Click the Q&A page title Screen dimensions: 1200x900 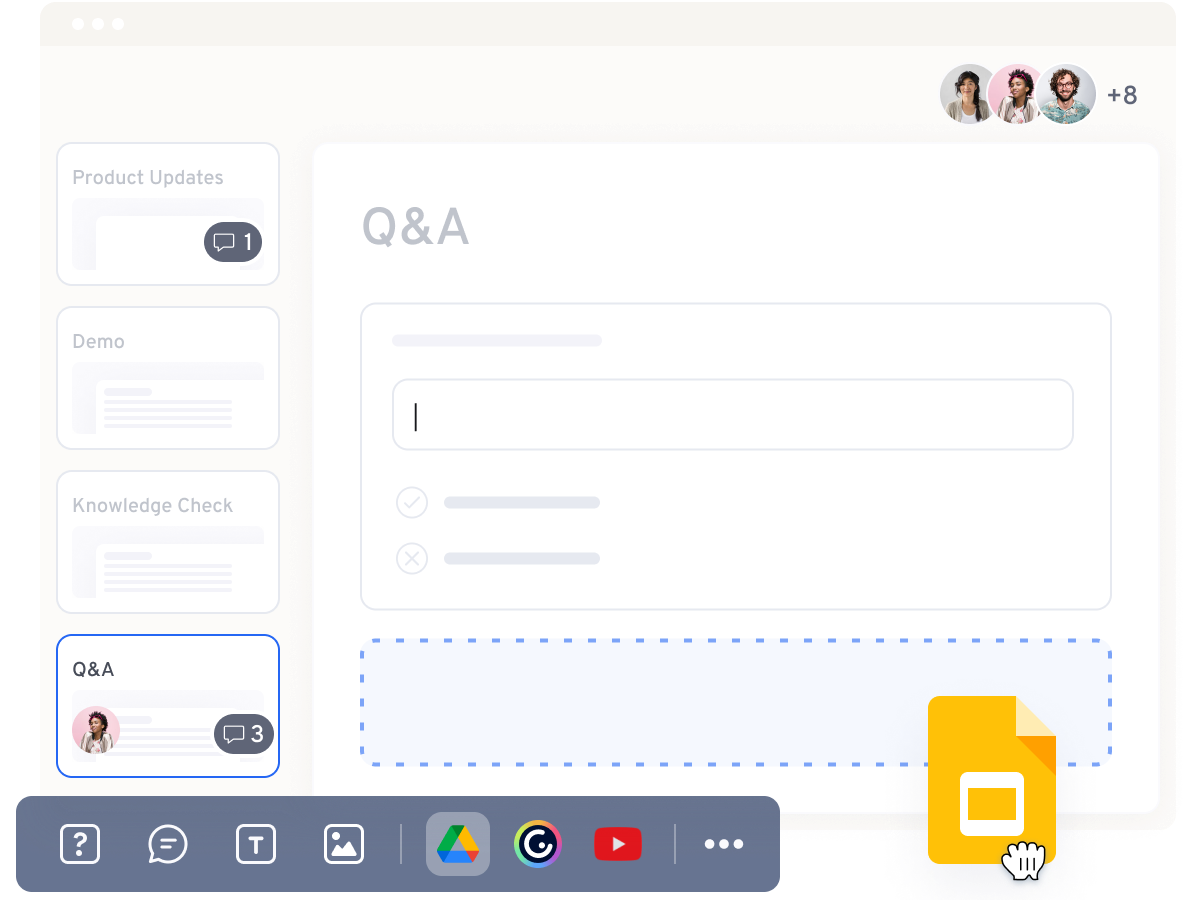pyautogui.click(x=417, y=228)
